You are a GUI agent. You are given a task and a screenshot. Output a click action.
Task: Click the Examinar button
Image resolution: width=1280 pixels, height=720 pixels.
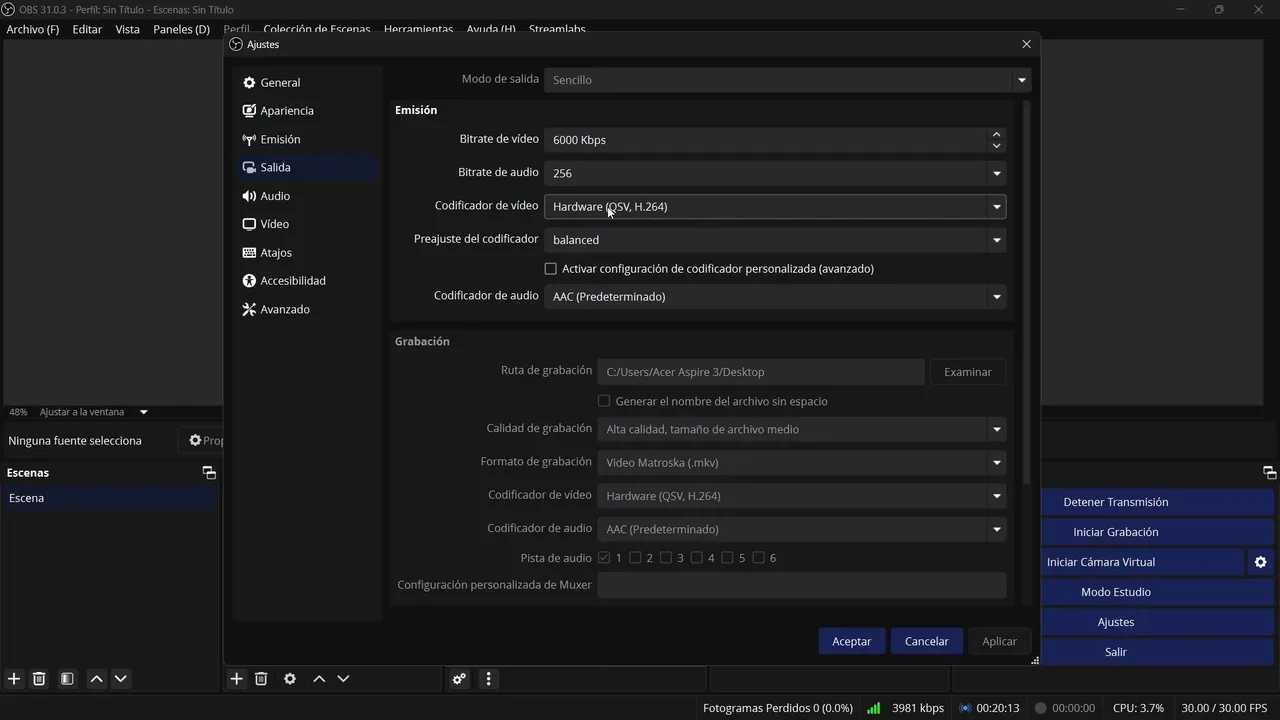point(968,372)
